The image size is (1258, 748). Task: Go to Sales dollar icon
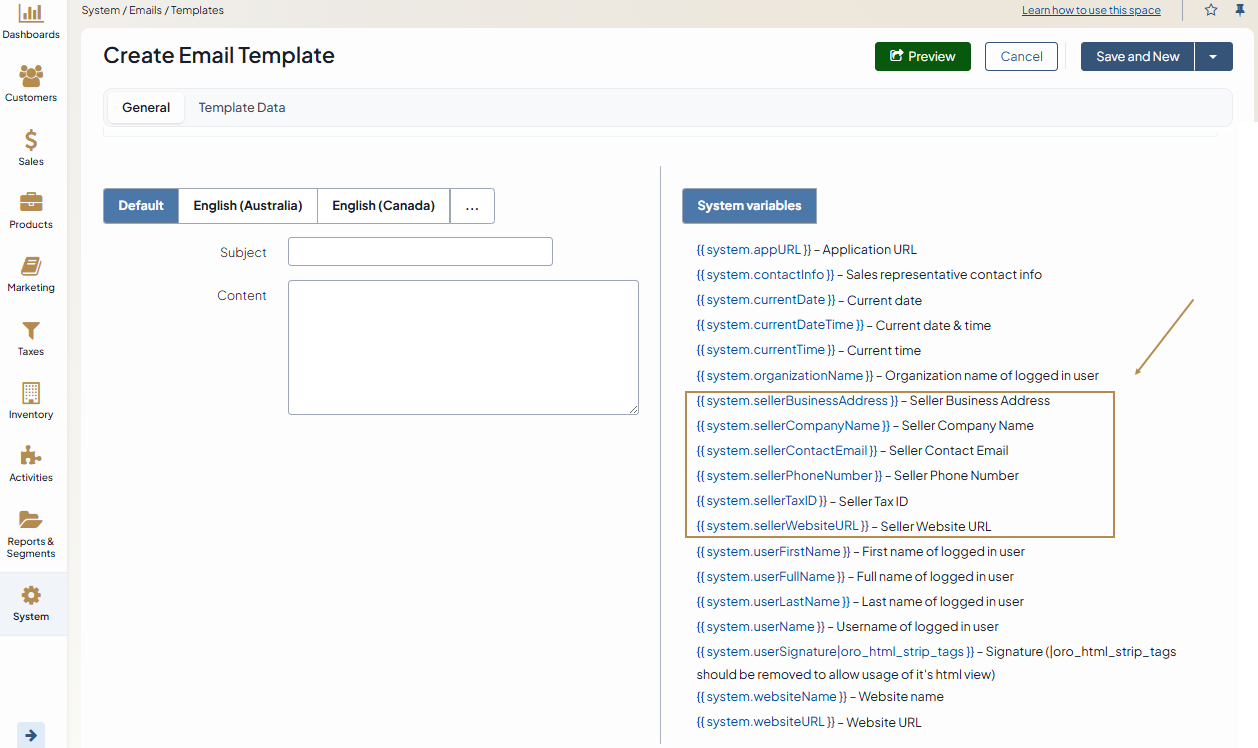(31, 140)
